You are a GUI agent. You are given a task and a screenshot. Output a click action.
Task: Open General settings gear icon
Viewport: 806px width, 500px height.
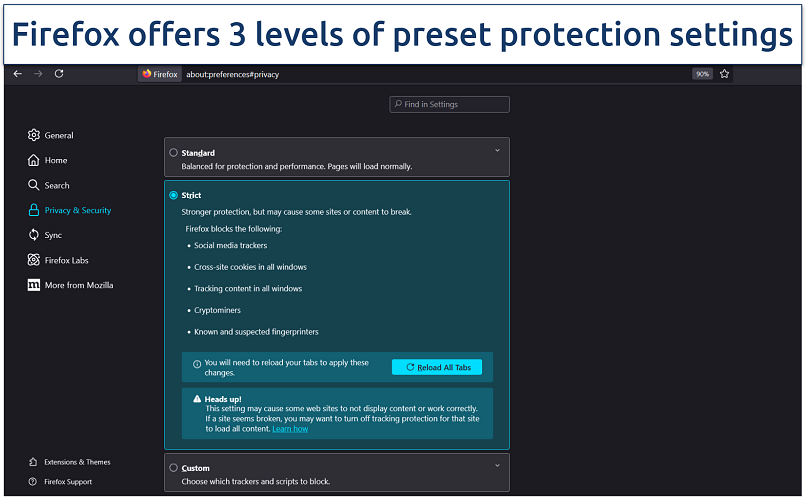tap(34, 135)
